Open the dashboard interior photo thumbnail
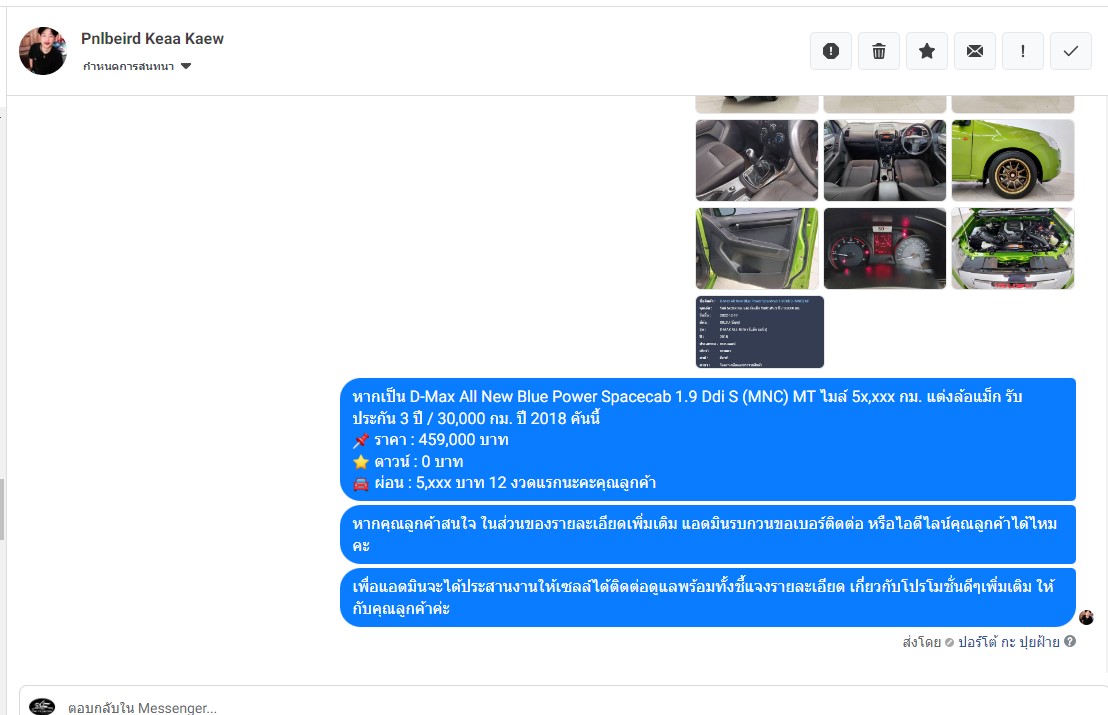 (x=885, y=160)
